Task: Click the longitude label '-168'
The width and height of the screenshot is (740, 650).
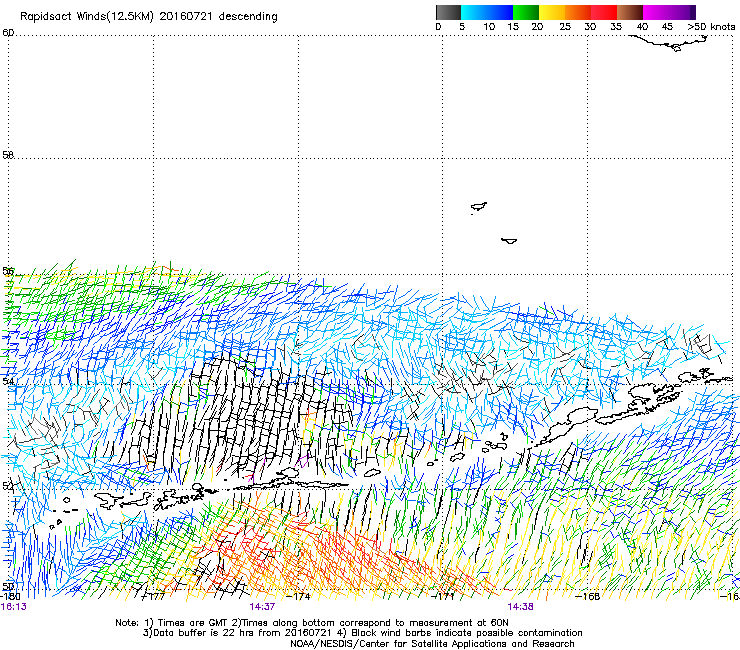Action: (x=588, y=596)
